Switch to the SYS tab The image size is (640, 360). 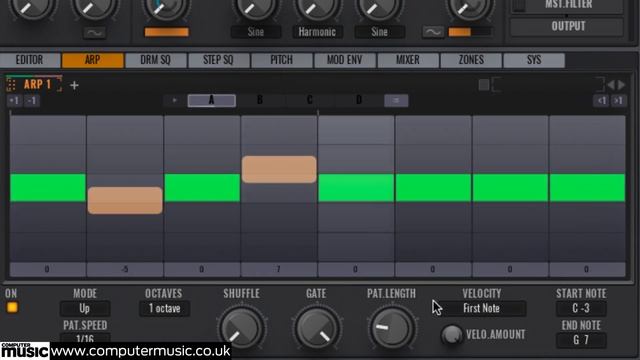pyautogui.click(x=534, y=60)
